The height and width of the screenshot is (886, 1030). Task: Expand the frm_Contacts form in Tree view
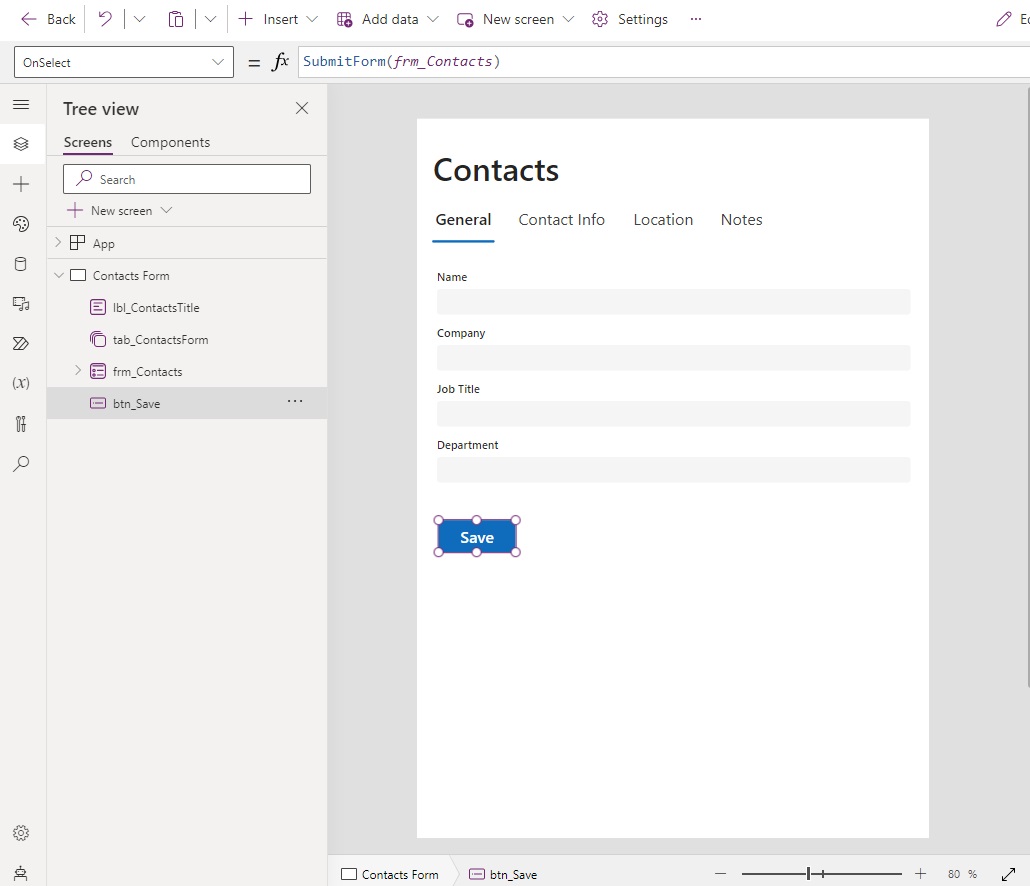(78, 371)
